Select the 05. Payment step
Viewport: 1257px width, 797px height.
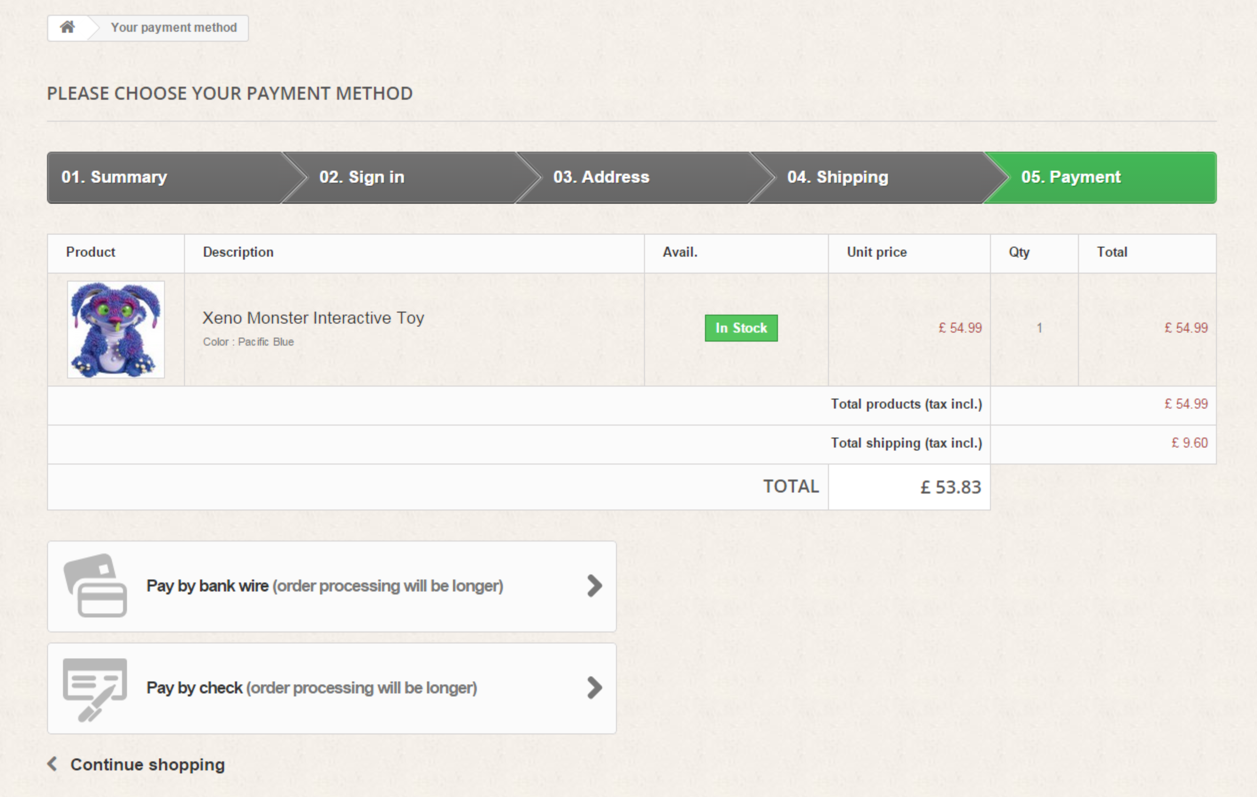(1070, 177)
